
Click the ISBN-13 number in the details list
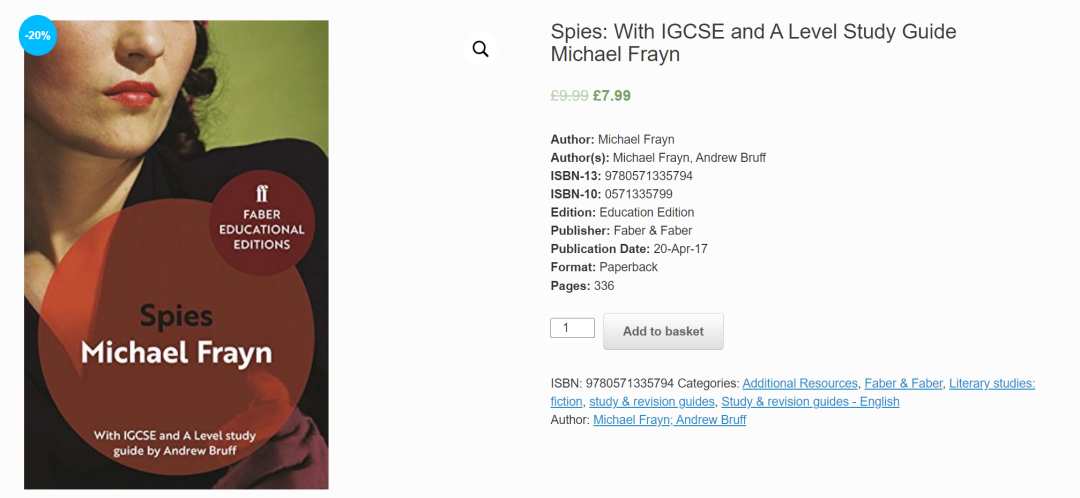648,176
